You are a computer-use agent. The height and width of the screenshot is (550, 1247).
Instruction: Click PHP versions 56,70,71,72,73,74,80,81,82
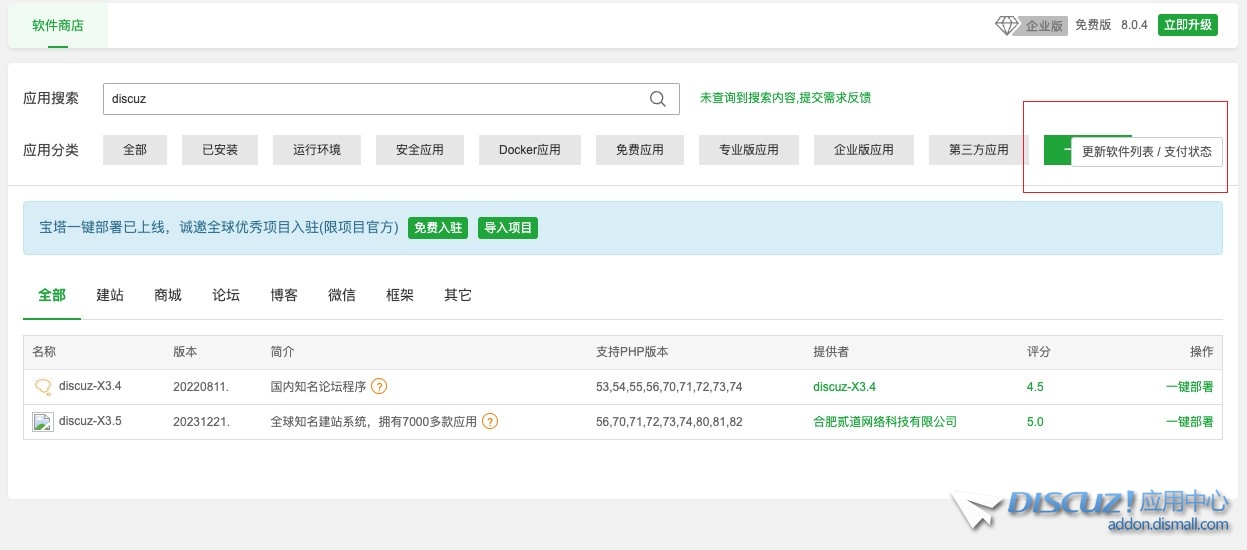[669, 422]
